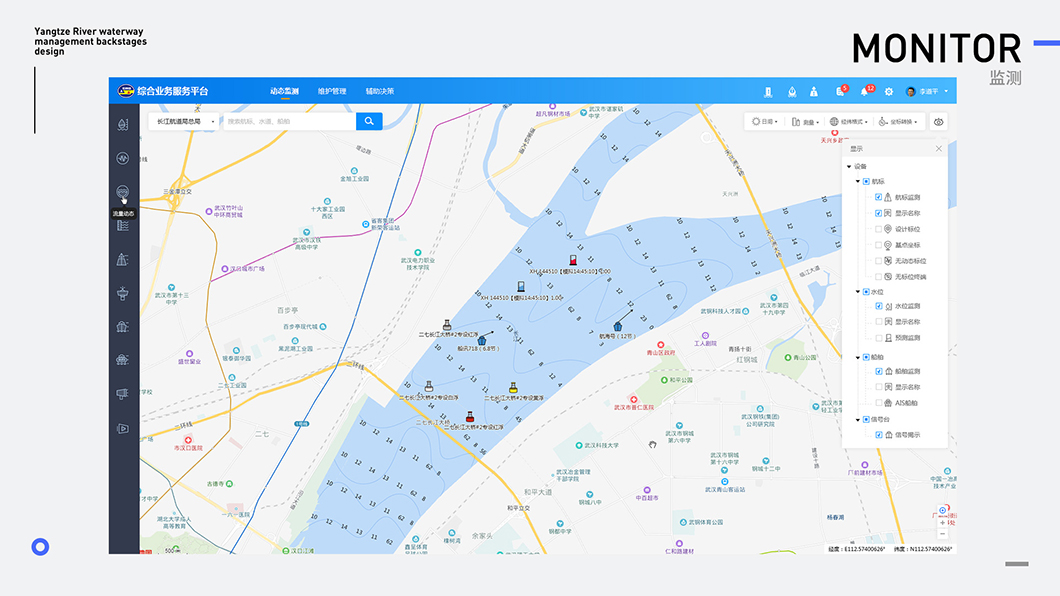Uncheck the 航标监测 checkbox
Image resolution: width=1060 pixels, height=596 pixels.
point(879,197)
